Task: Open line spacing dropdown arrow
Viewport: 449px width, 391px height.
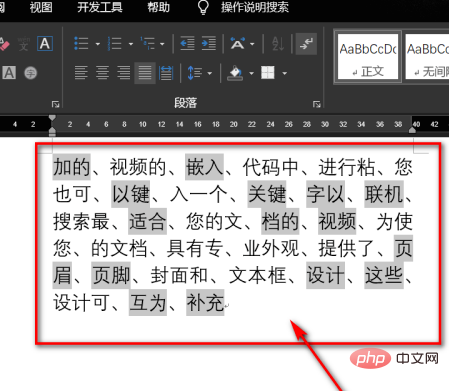Action: [210, 73]
